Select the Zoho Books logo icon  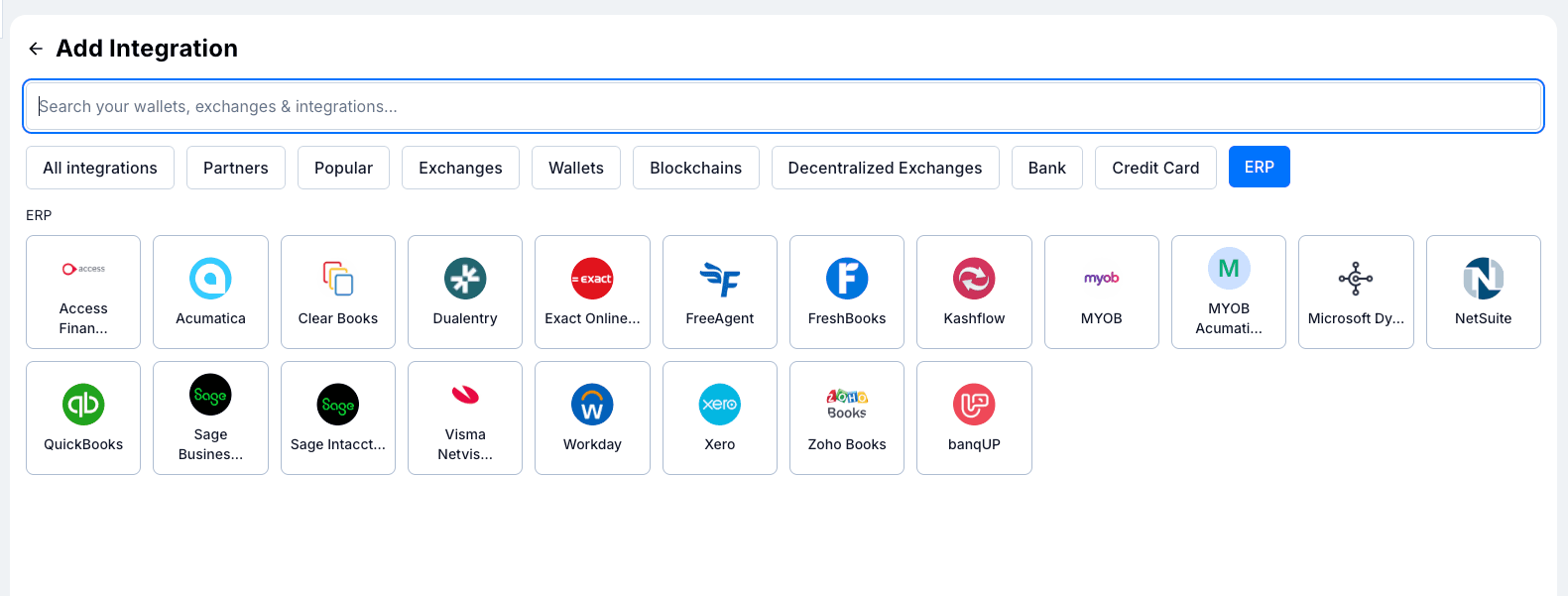847,405
